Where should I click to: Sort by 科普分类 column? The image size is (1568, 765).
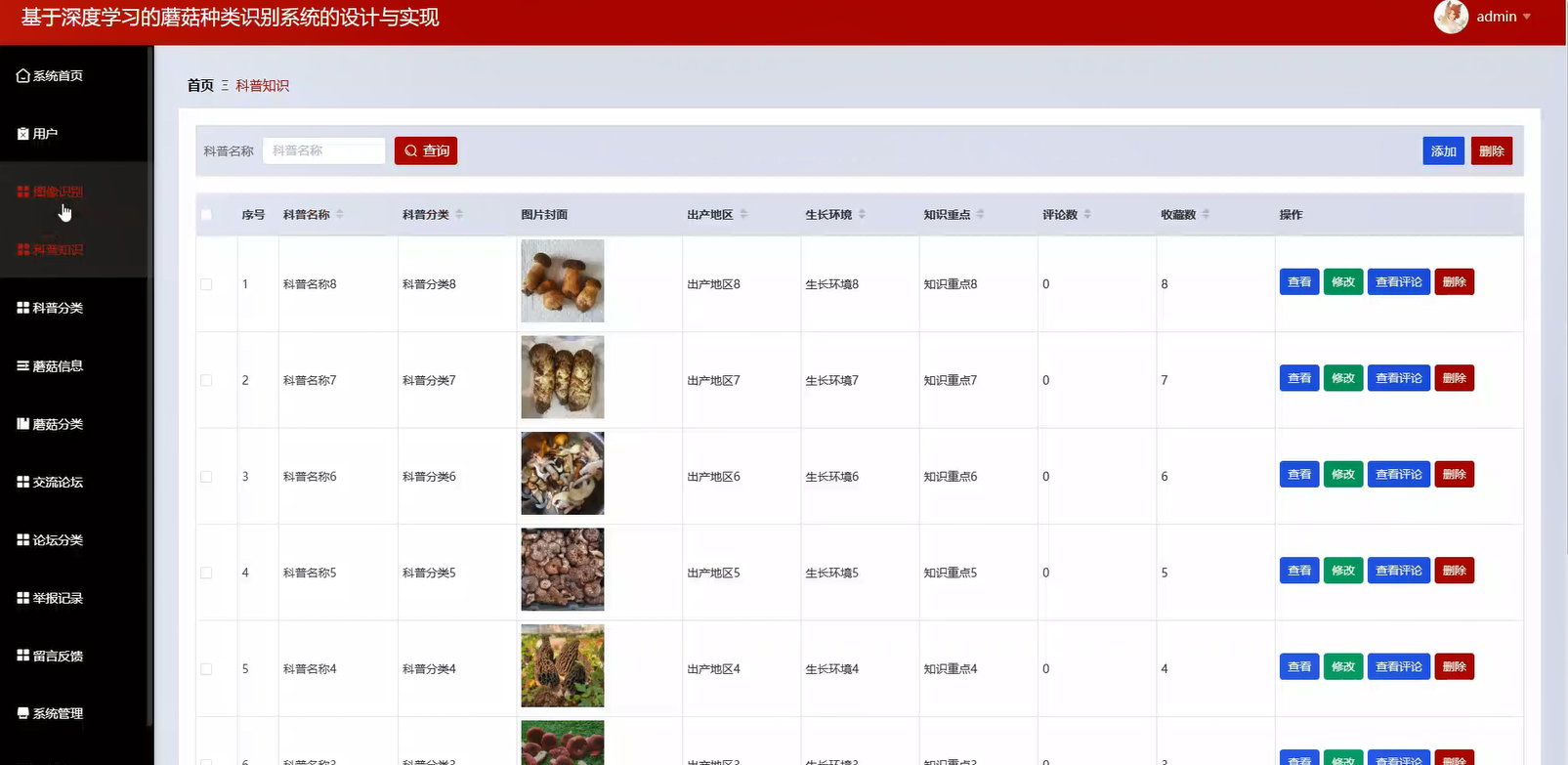tap(459, 214)
